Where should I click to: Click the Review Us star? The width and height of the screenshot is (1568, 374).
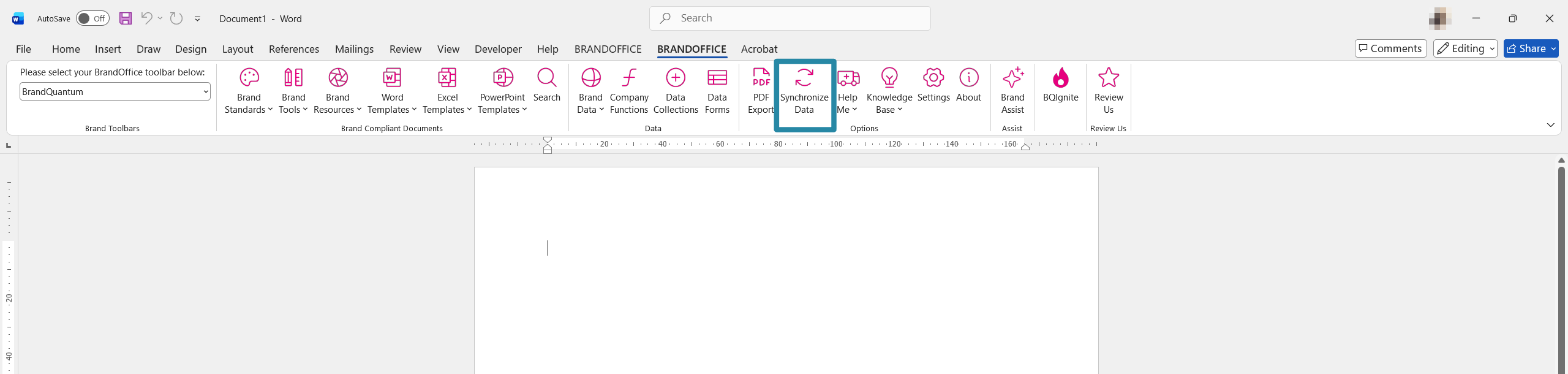coord(1109,78)
